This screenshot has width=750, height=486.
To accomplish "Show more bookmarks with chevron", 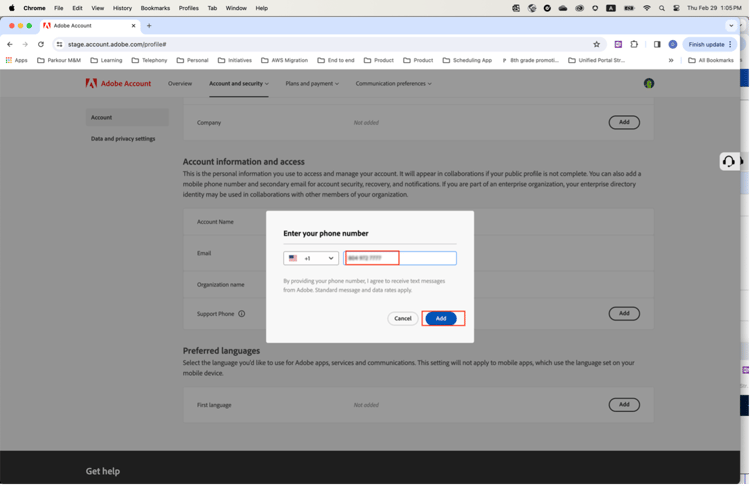I will tap(671, 61).
